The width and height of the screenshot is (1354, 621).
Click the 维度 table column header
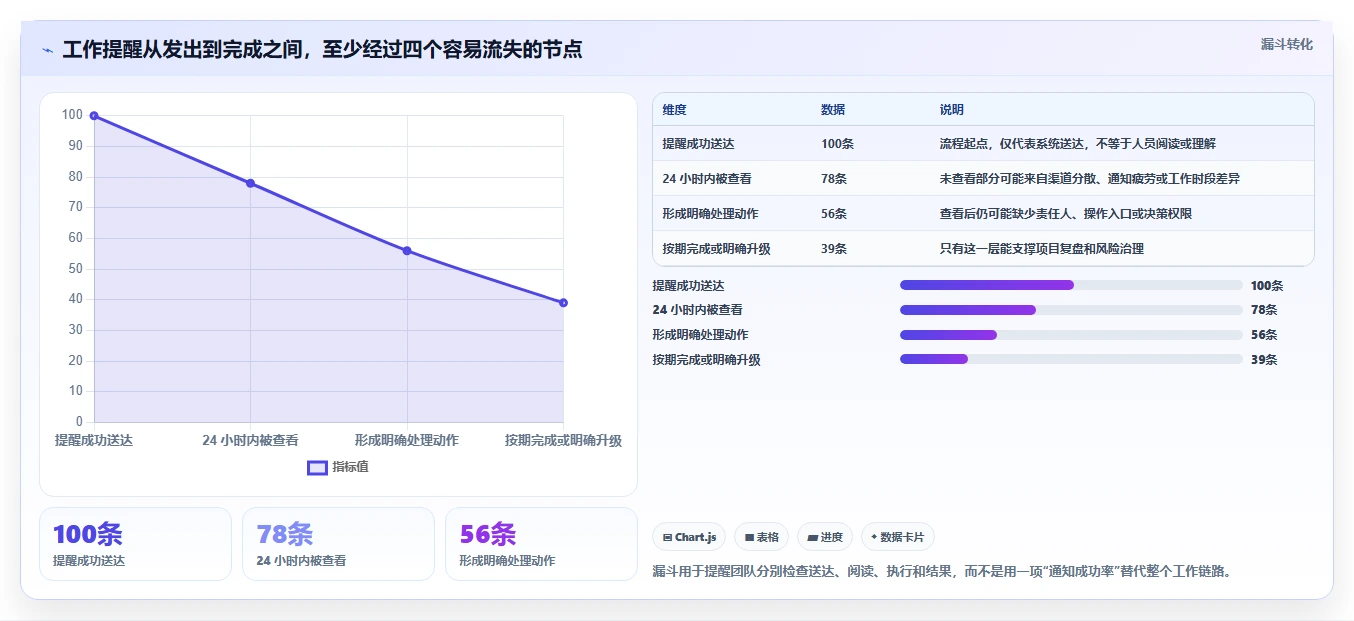point(674,110)
